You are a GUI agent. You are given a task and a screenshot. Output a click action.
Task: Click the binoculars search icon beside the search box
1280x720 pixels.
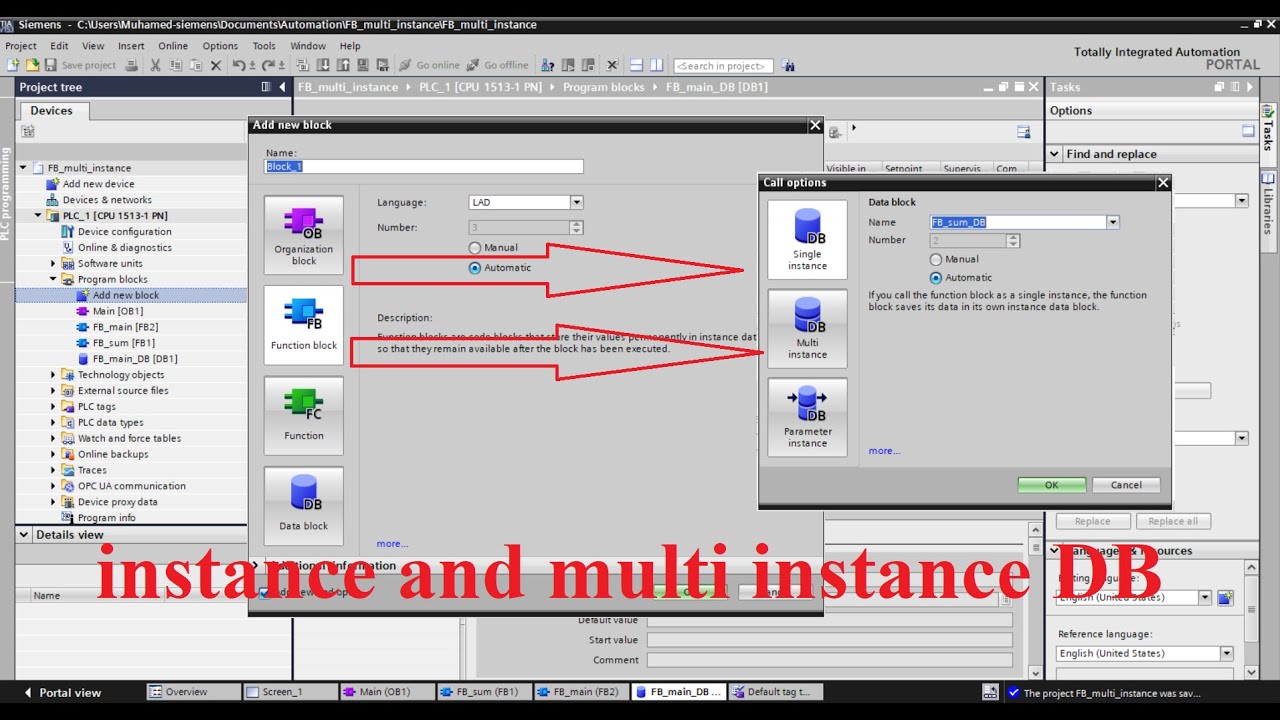click(788, 65)
